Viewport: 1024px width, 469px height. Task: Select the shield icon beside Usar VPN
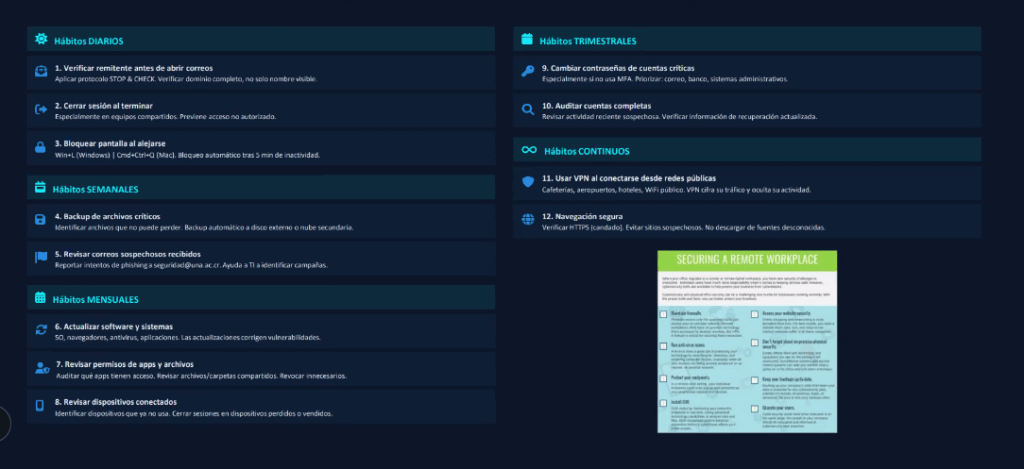coord(528,182)
